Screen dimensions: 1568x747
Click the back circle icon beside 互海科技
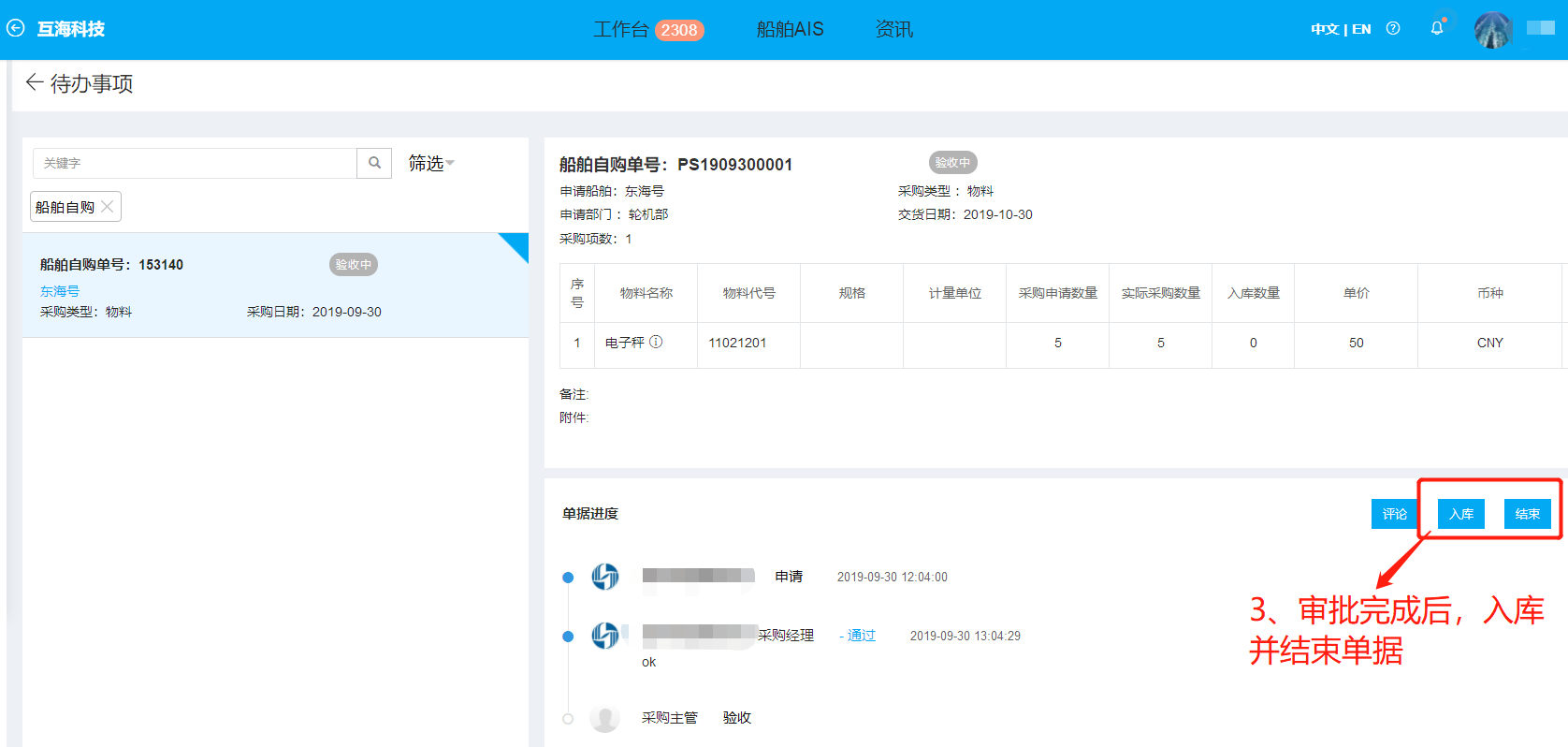click(x=16, y=28)
